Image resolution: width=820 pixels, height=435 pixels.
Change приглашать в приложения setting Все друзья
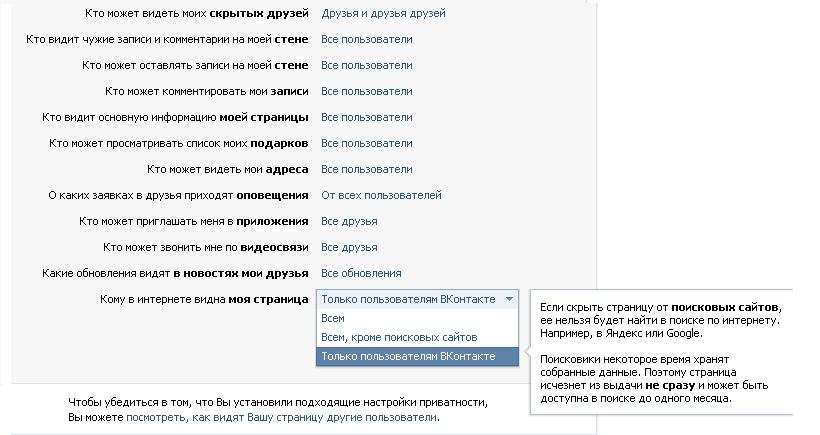349,222
